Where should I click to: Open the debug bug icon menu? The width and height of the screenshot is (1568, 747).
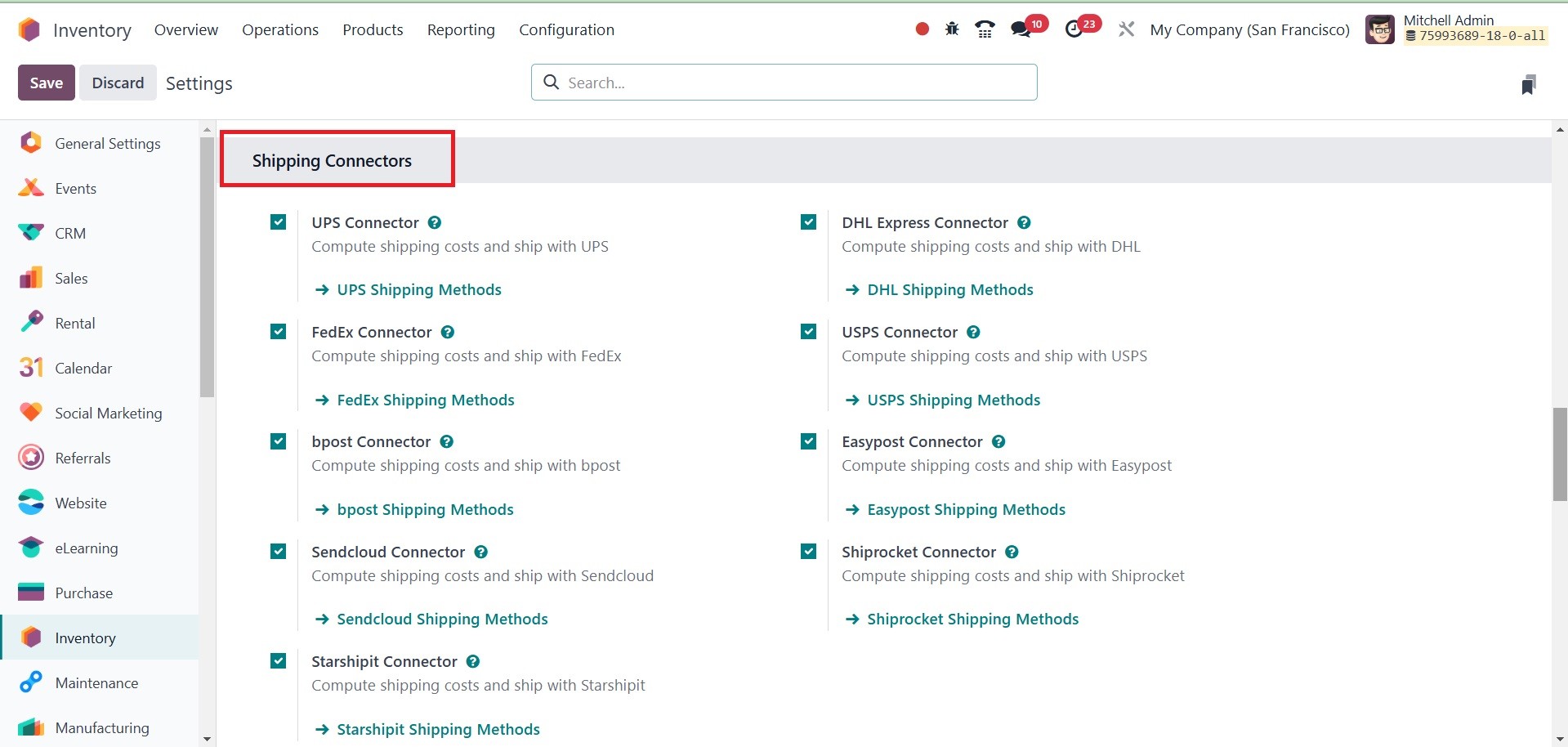tap(952, 29)
